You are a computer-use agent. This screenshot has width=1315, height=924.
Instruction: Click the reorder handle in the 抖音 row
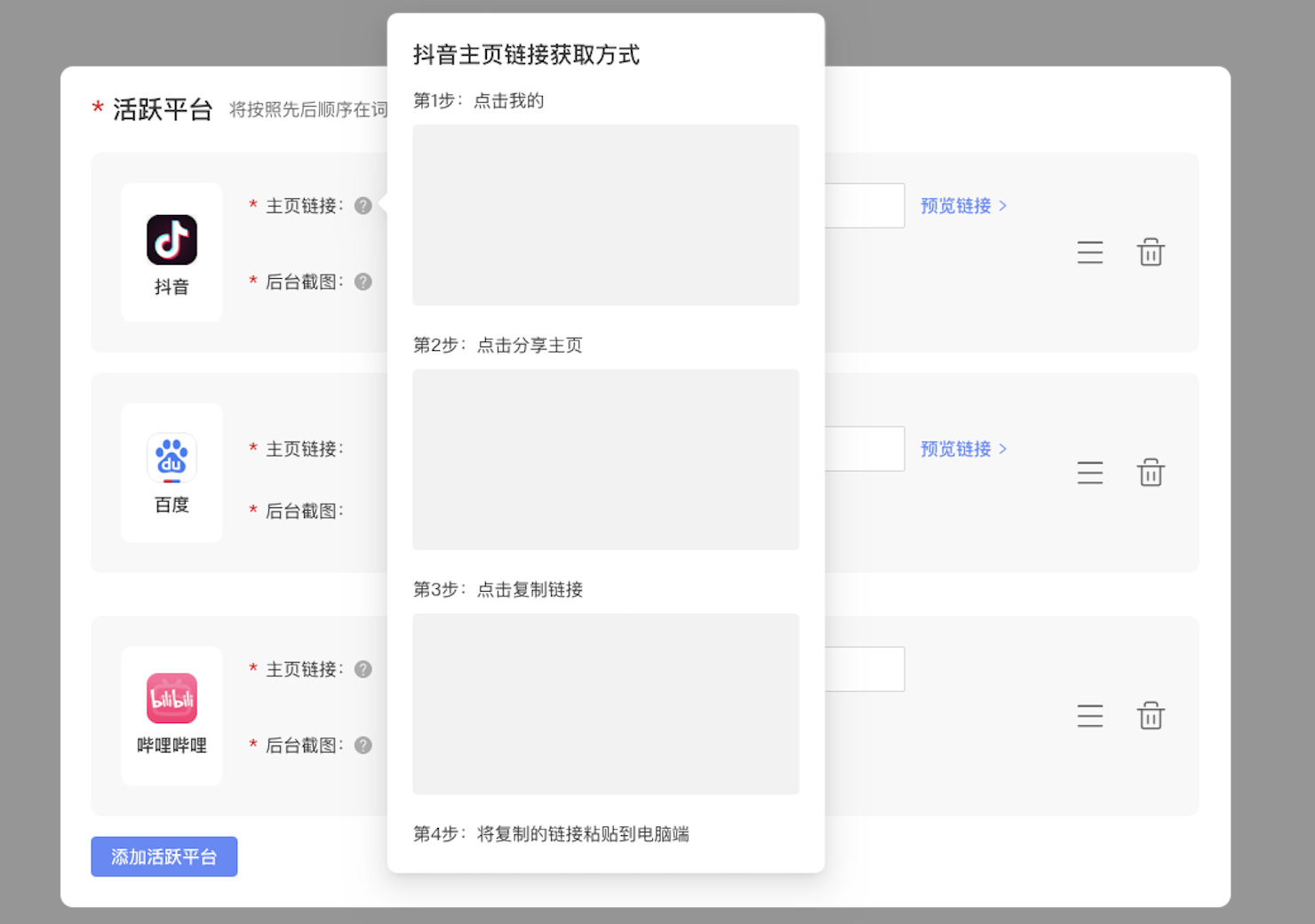[1090, 252]
